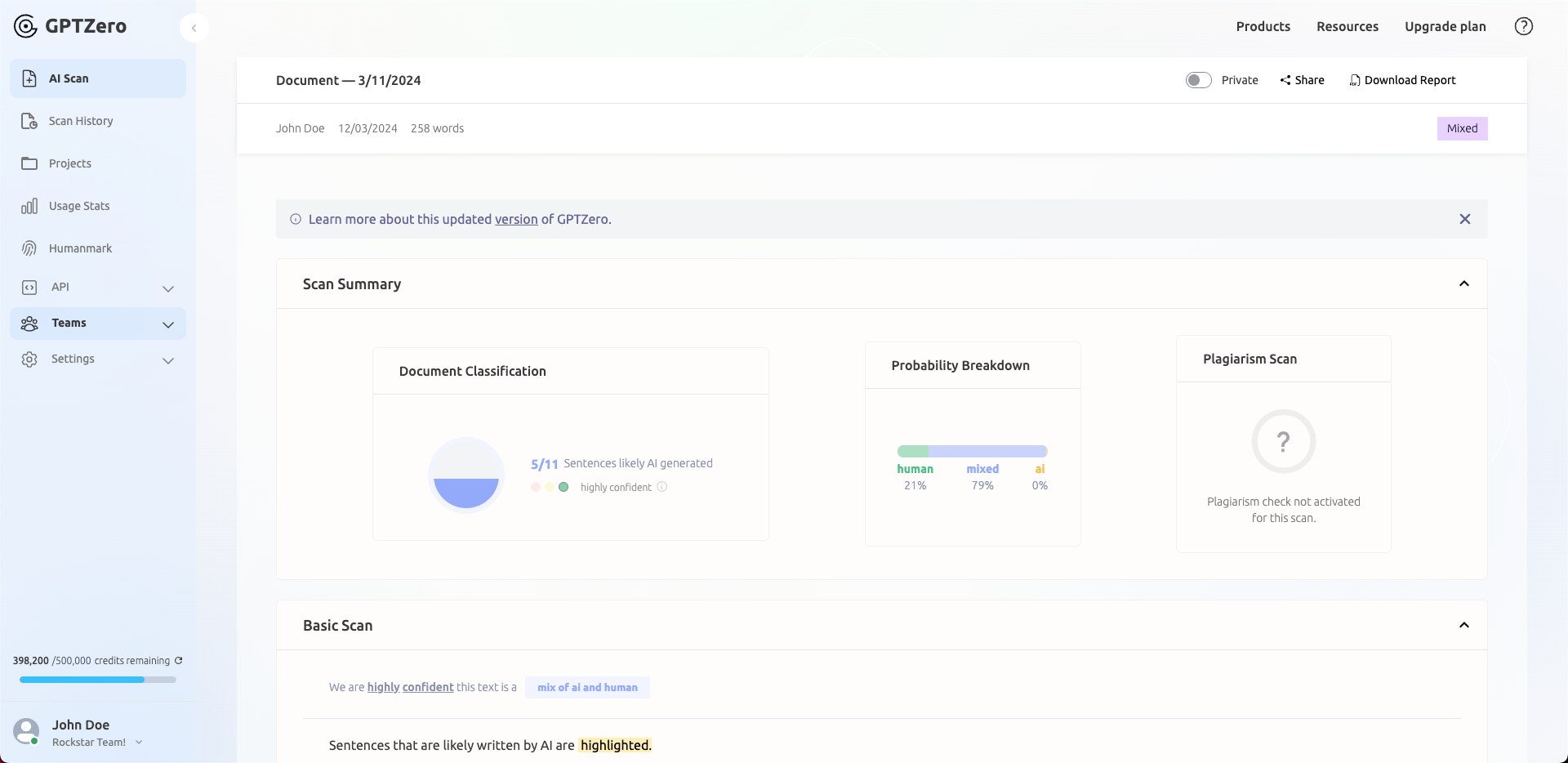This screenshot has width=1568, height=763.
Task: Click John Doe's name in the account footer
Action: 81,725
